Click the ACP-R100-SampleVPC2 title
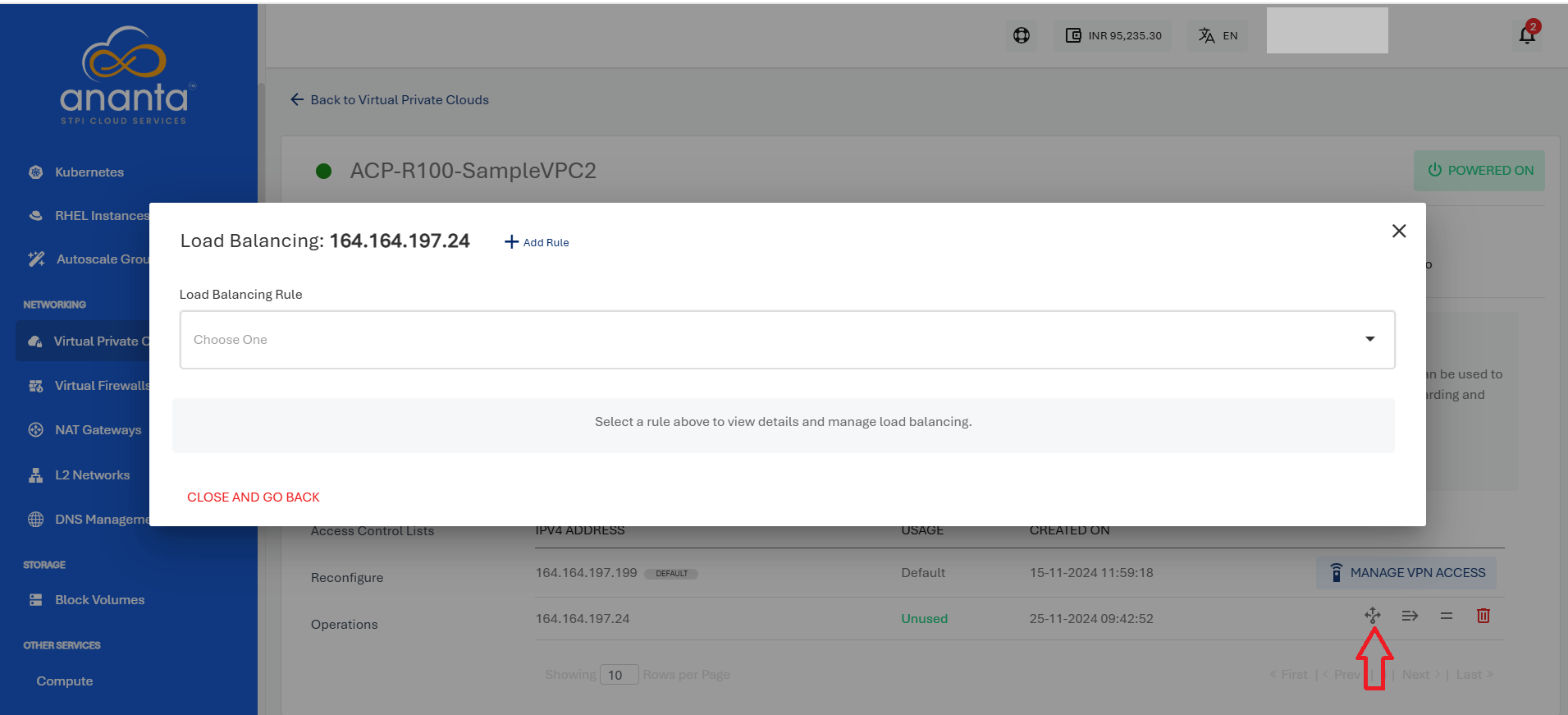 pyautogui.click(x=473, y=171)
